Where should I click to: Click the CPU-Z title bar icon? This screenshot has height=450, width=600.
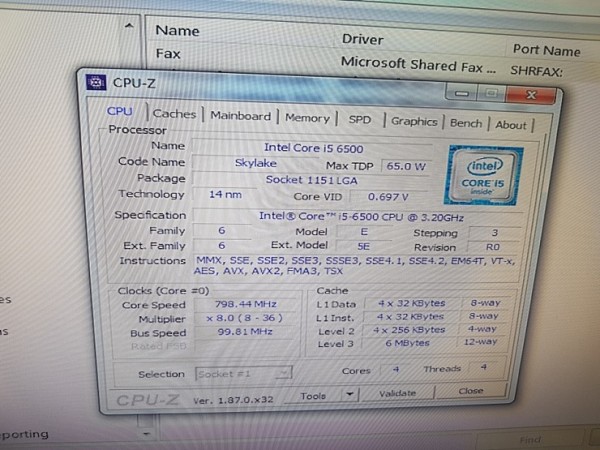point(96,82)
